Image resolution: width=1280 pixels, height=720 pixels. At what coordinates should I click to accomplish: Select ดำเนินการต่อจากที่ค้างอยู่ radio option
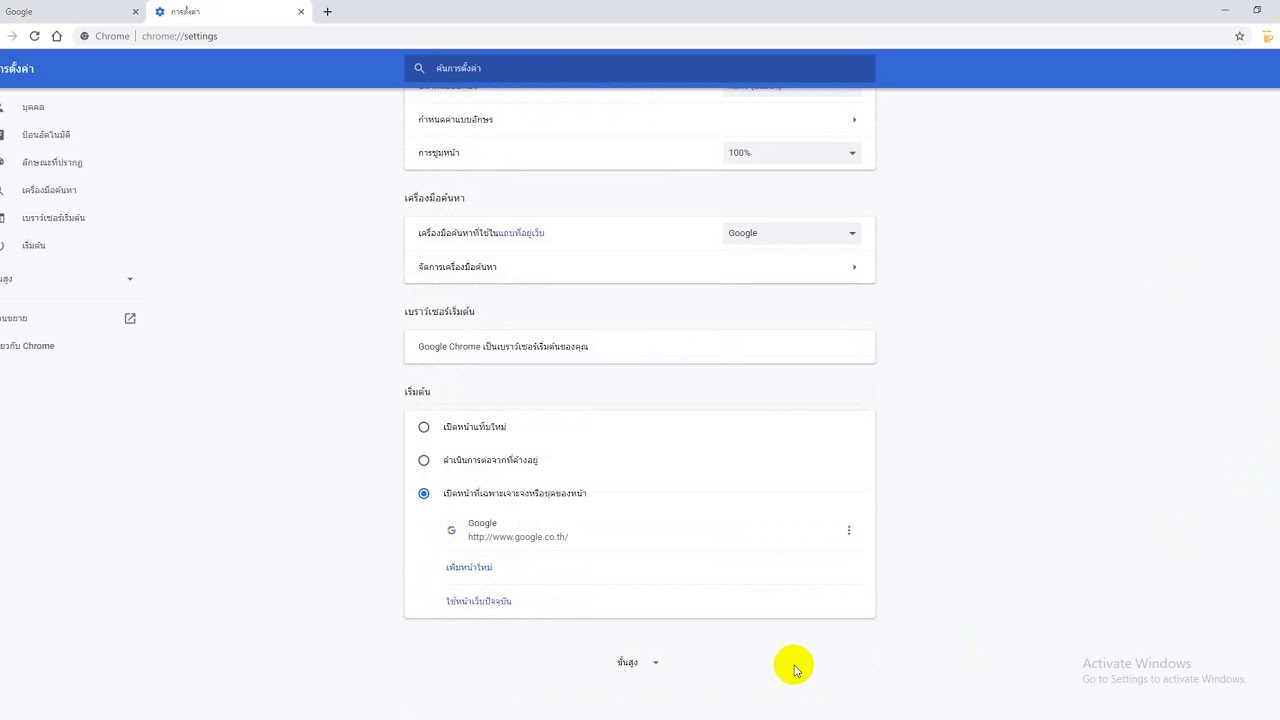(424, 460)
